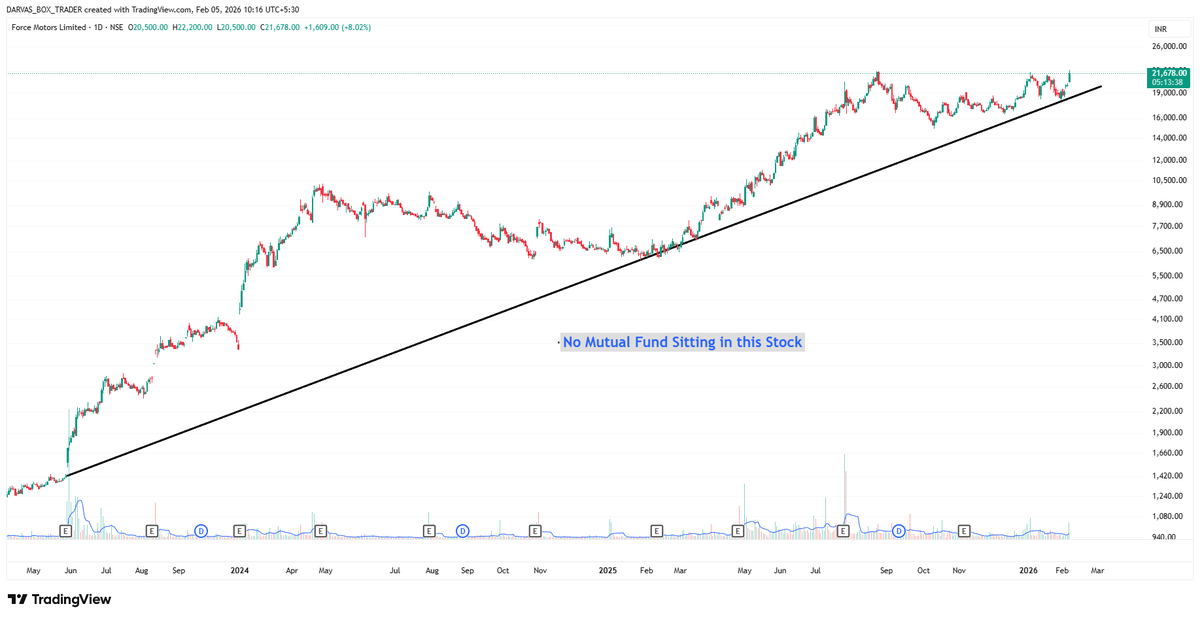Image resolution: width=1200 pixels, height=619 pixels.
Task: Click the 4,700.00 price axis label
Action: tap(1169, 298)
